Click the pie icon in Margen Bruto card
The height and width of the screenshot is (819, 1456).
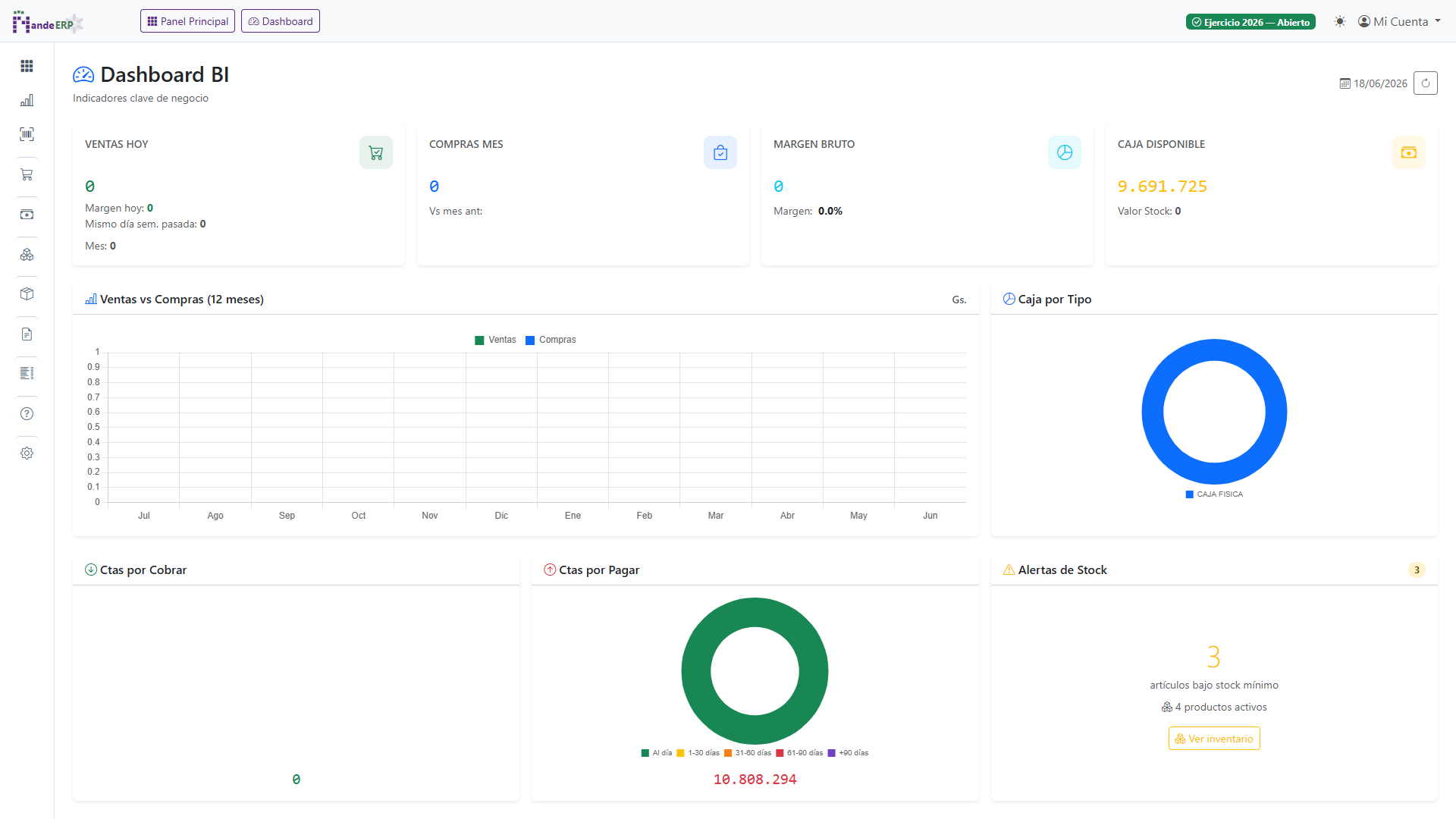coord(1065,152)
